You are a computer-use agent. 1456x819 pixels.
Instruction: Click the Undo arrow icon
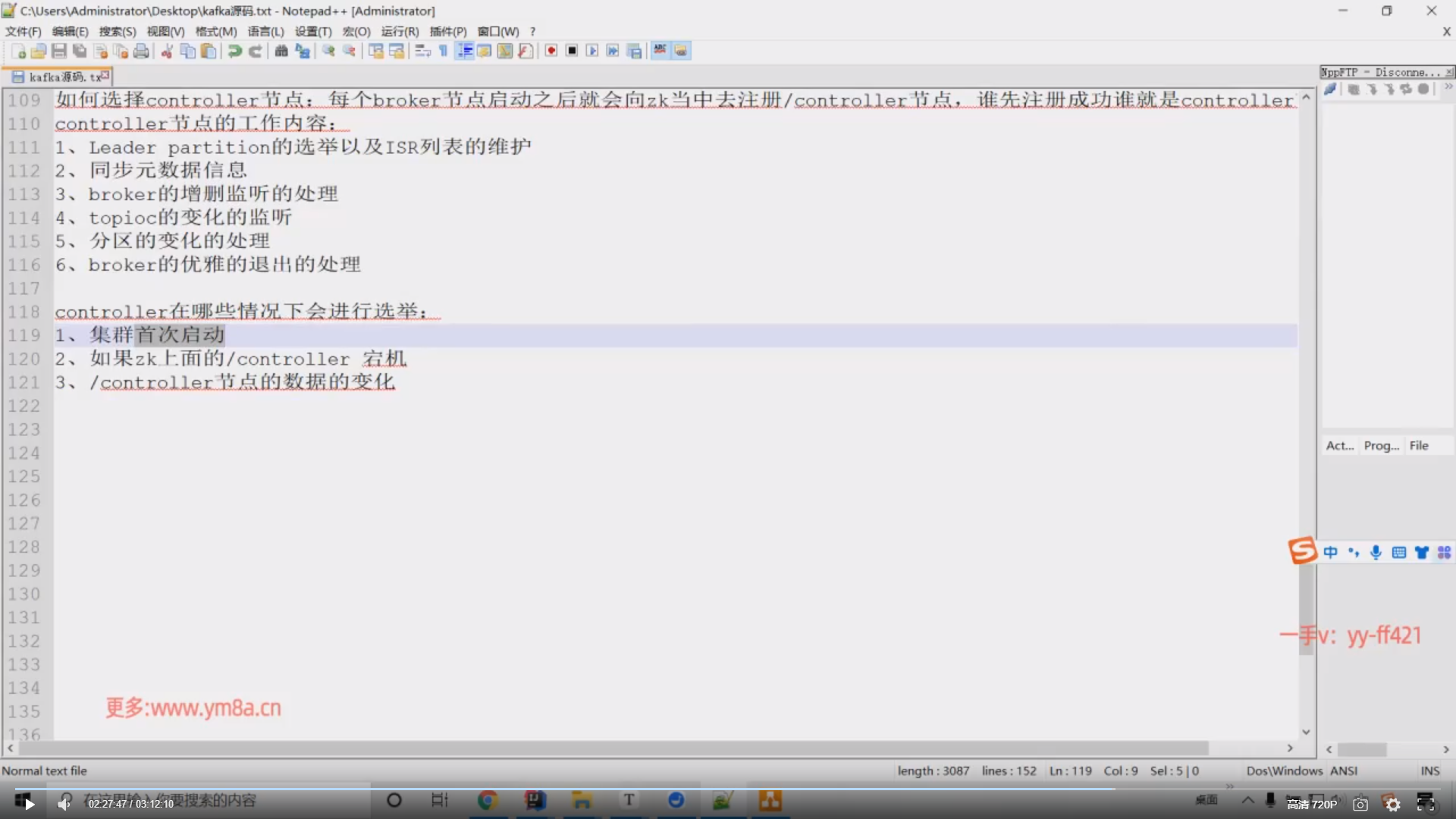(235, 51)
